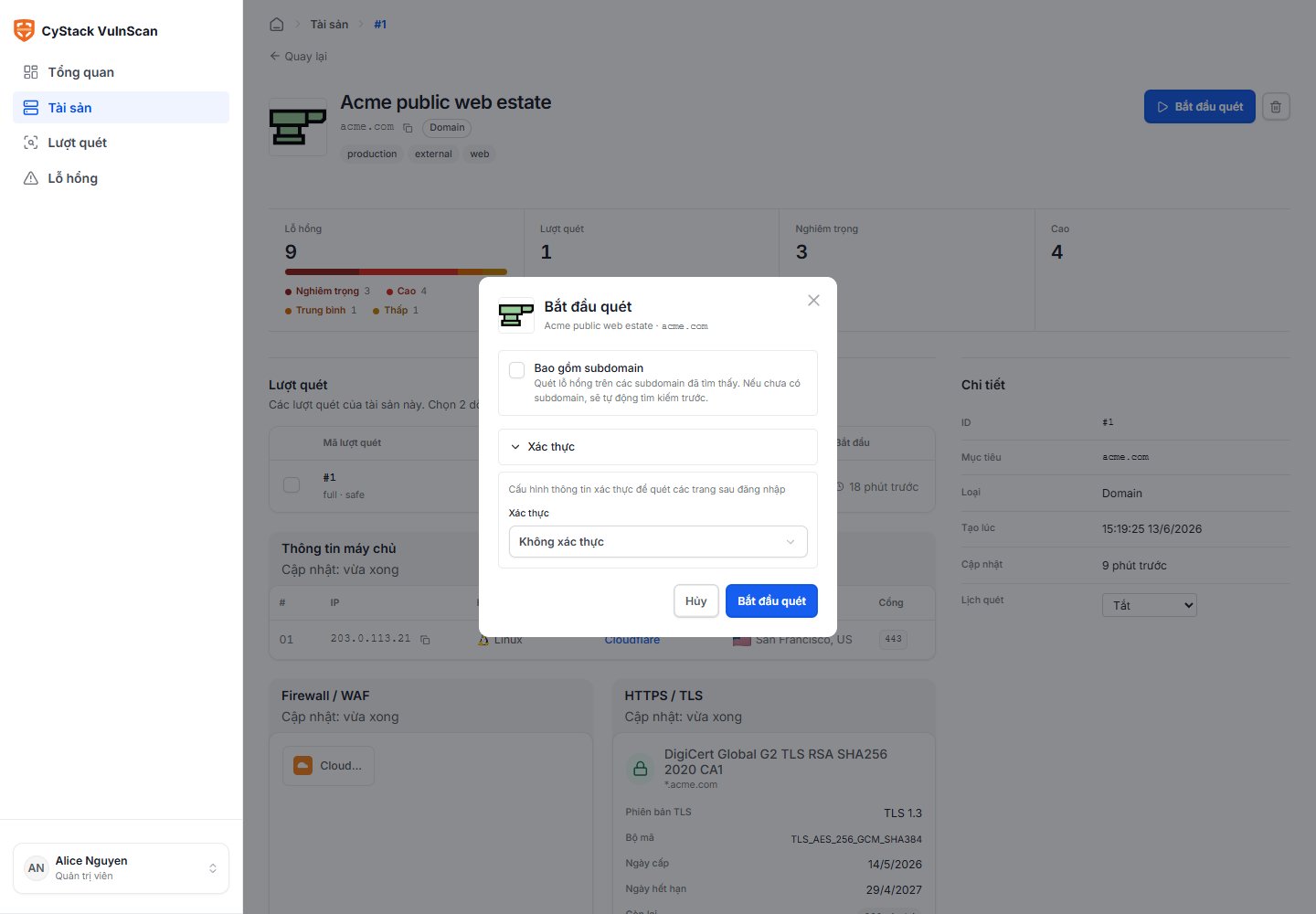The width and height of the screenshot is (1316, 914).
Task: Click the TLS 1.3 version value
Action: pyautogui.click(x=903, y=813)
